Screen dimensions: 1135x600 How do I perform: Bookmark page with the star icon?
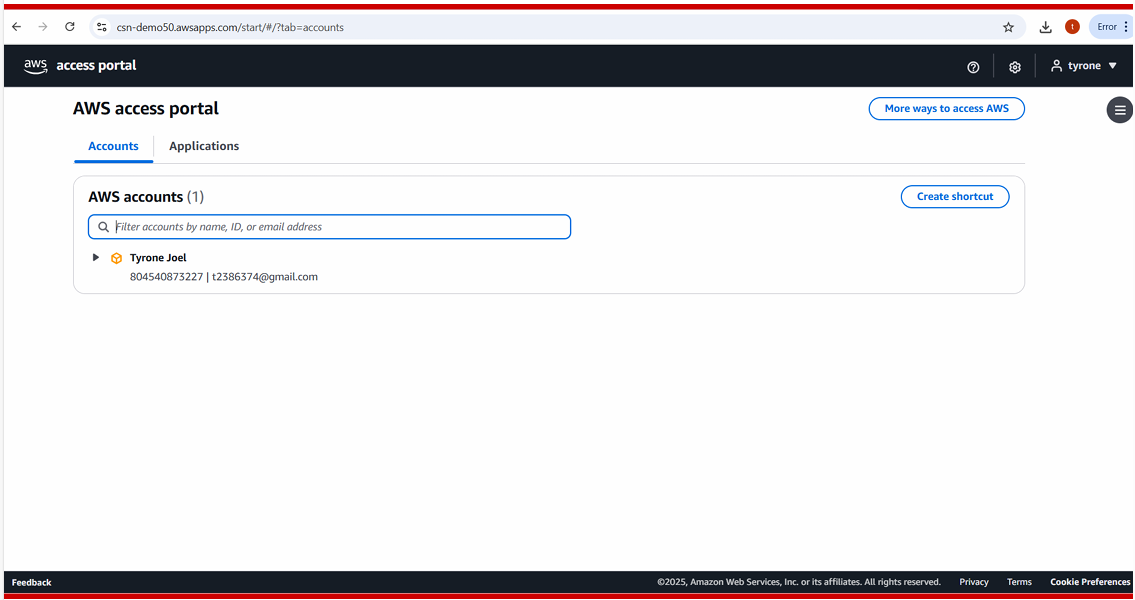1008,27
